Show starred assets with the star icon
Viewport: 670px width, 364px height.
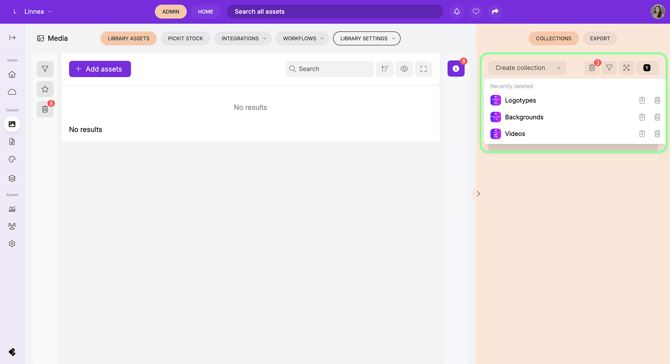pyautogui.click(x=45, y=89)
